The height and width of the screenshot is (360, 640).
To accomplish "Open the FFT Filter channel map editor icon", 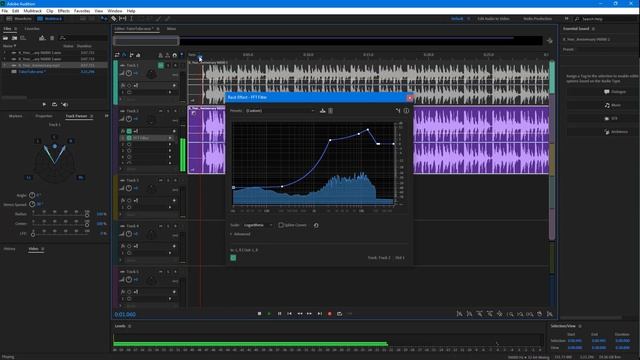I will [x=398, y=111].
